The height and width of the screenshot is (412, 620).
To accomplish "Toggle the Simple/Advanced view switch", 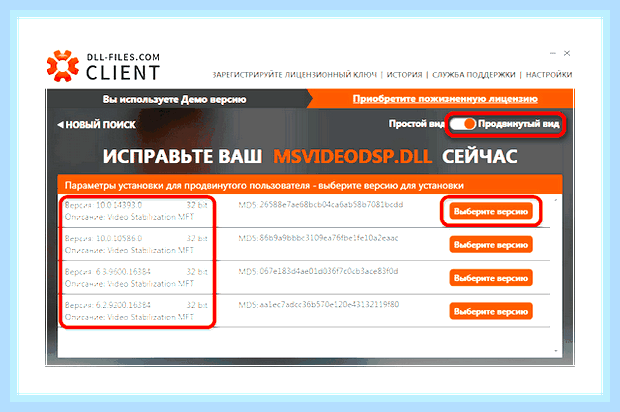I will [463, 124].
